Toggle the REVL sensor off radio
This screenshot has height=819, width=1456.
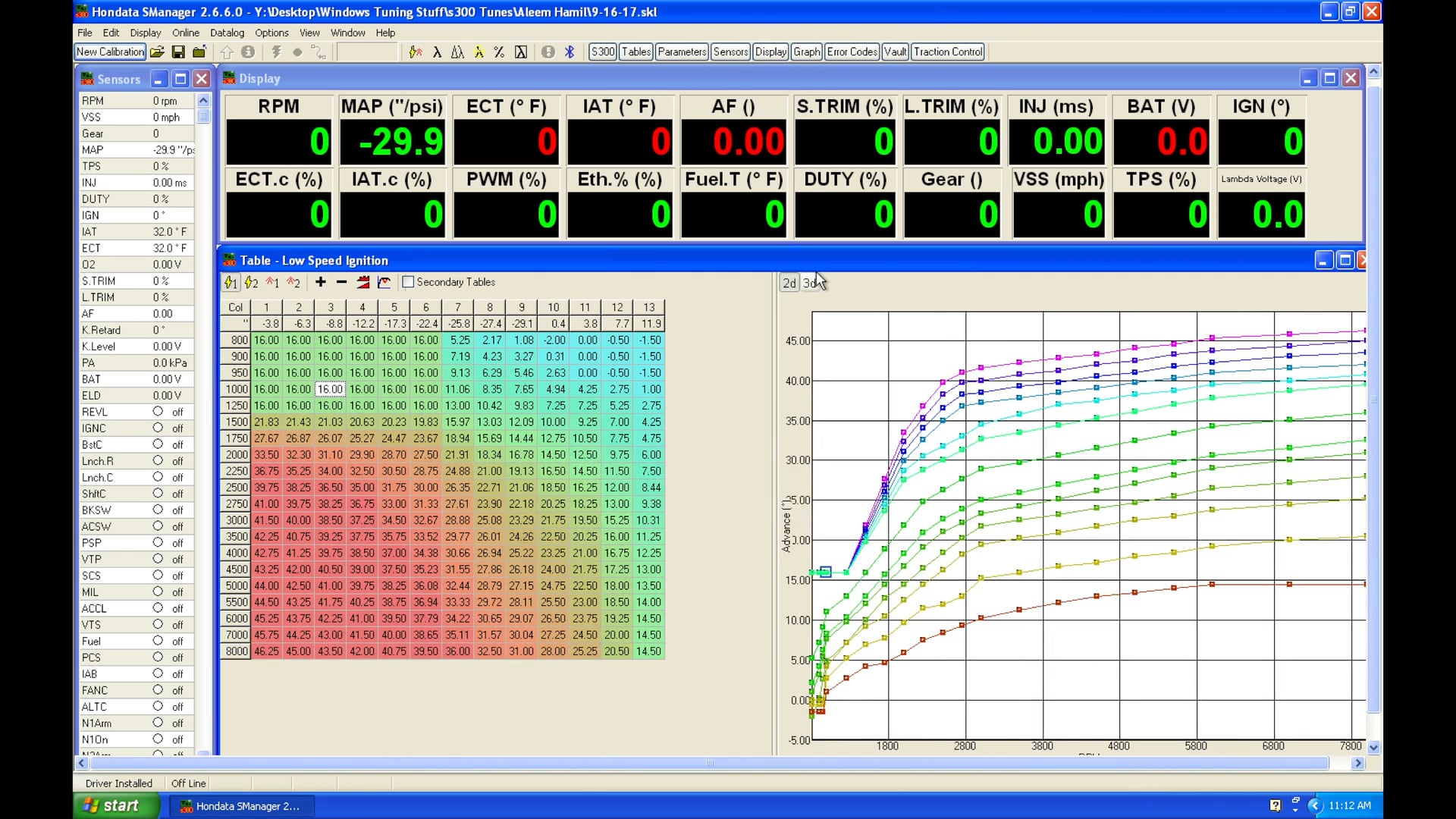click(x=158, y=412)
